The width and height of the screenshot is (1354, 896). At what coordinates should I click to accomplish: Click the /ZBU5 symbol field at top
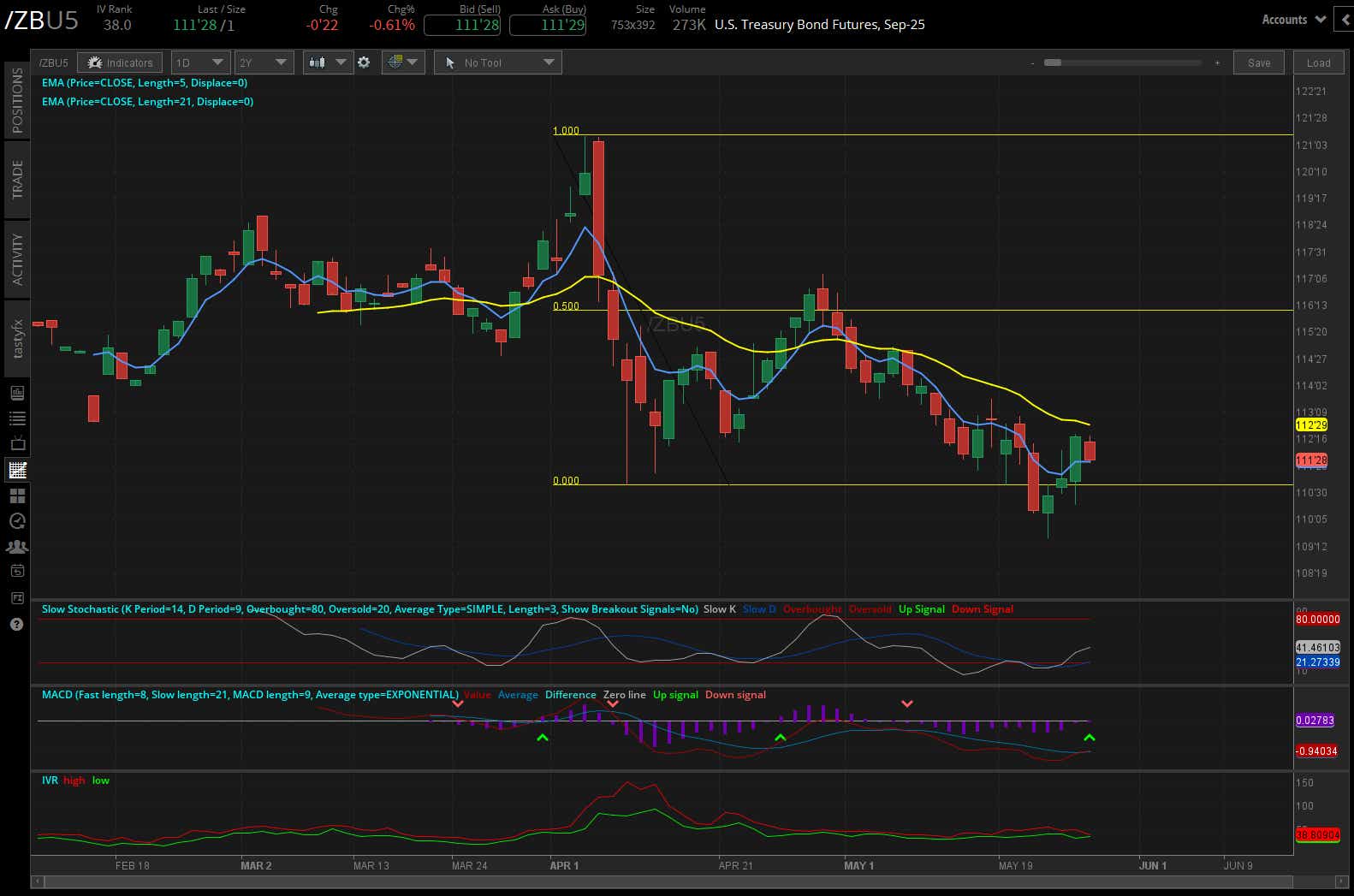tap(41, 21)
